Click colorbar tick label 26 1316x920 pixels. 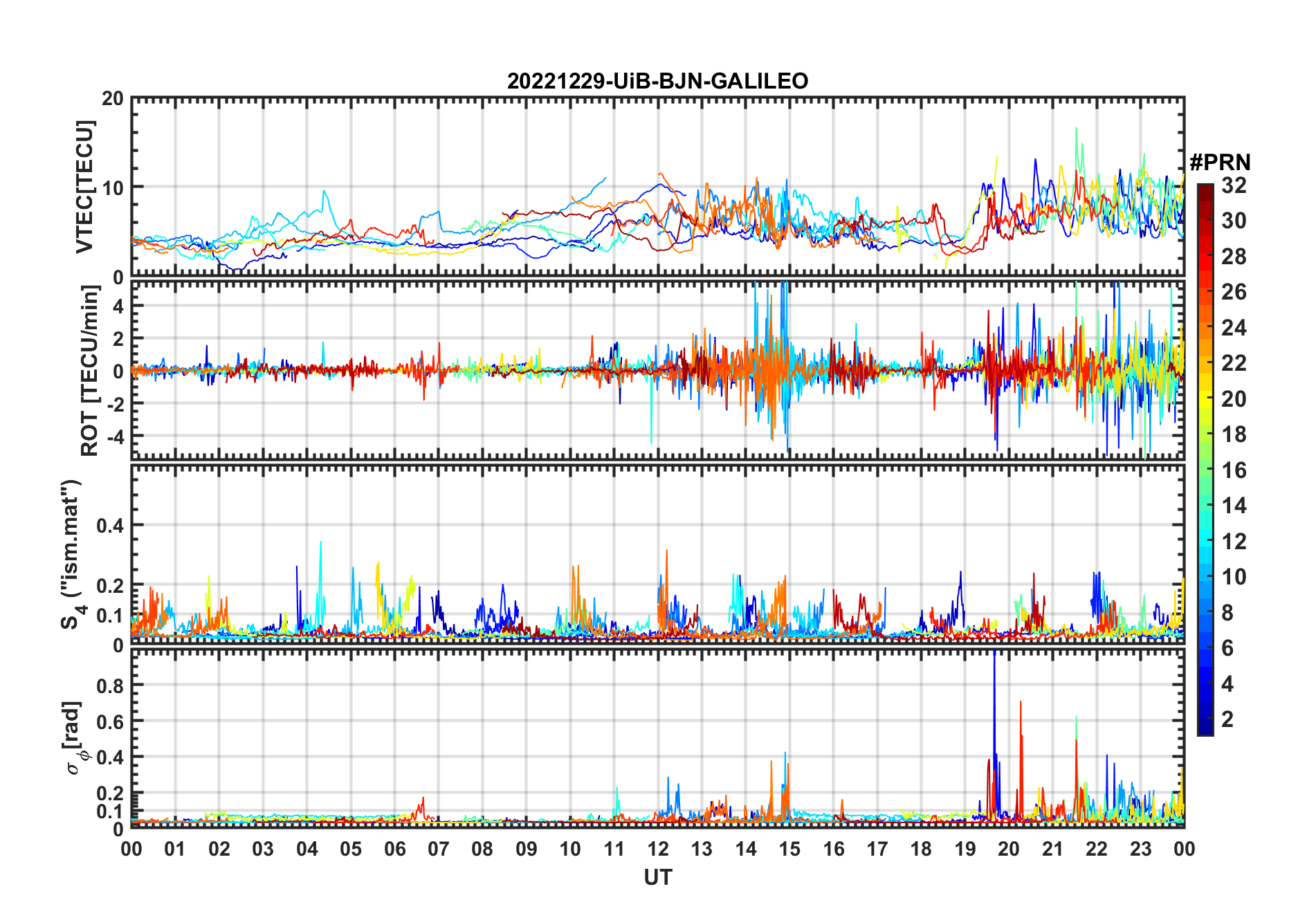click(1234, 292)
